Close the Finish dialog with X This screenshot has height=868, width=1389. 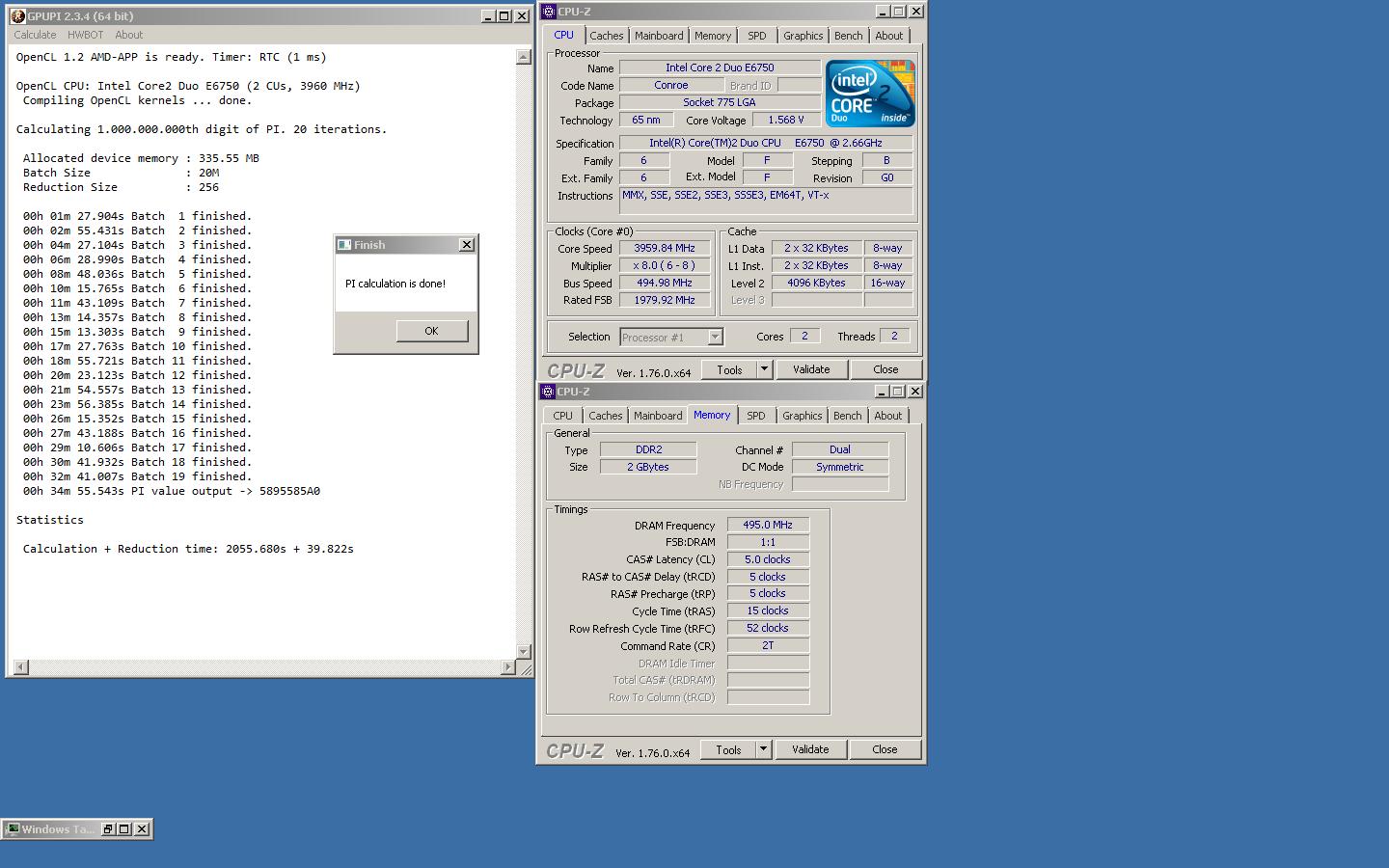point(467,245)
